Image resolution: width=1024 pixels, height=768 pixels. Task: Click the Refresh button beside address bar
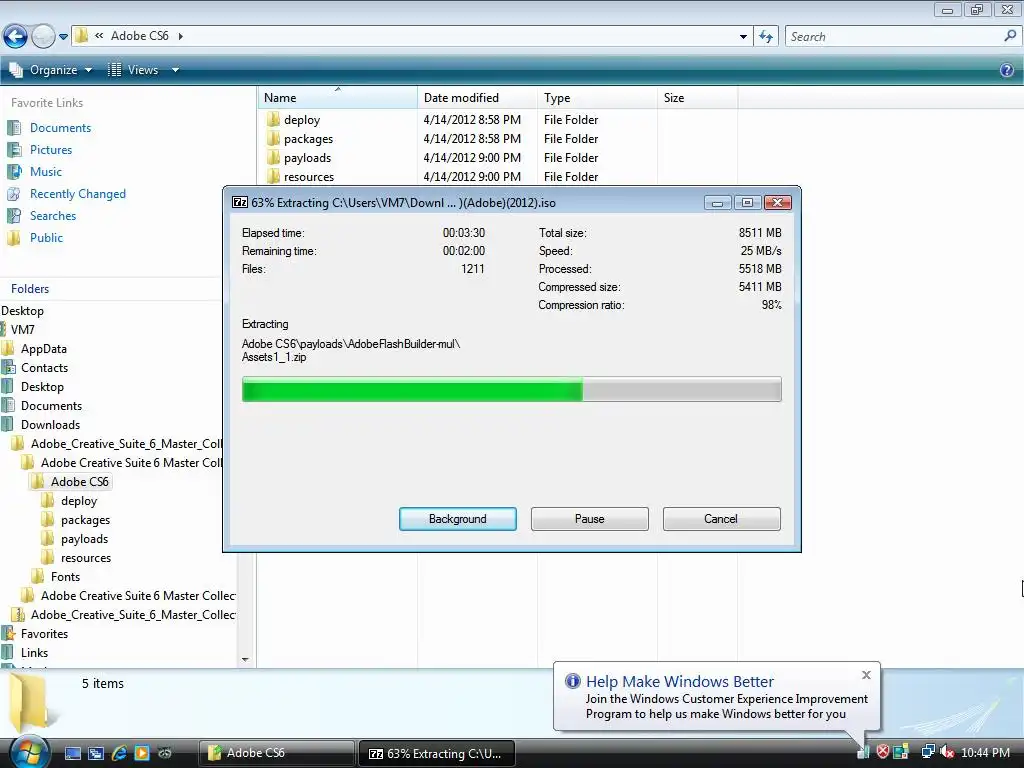[x=766, y=37]
